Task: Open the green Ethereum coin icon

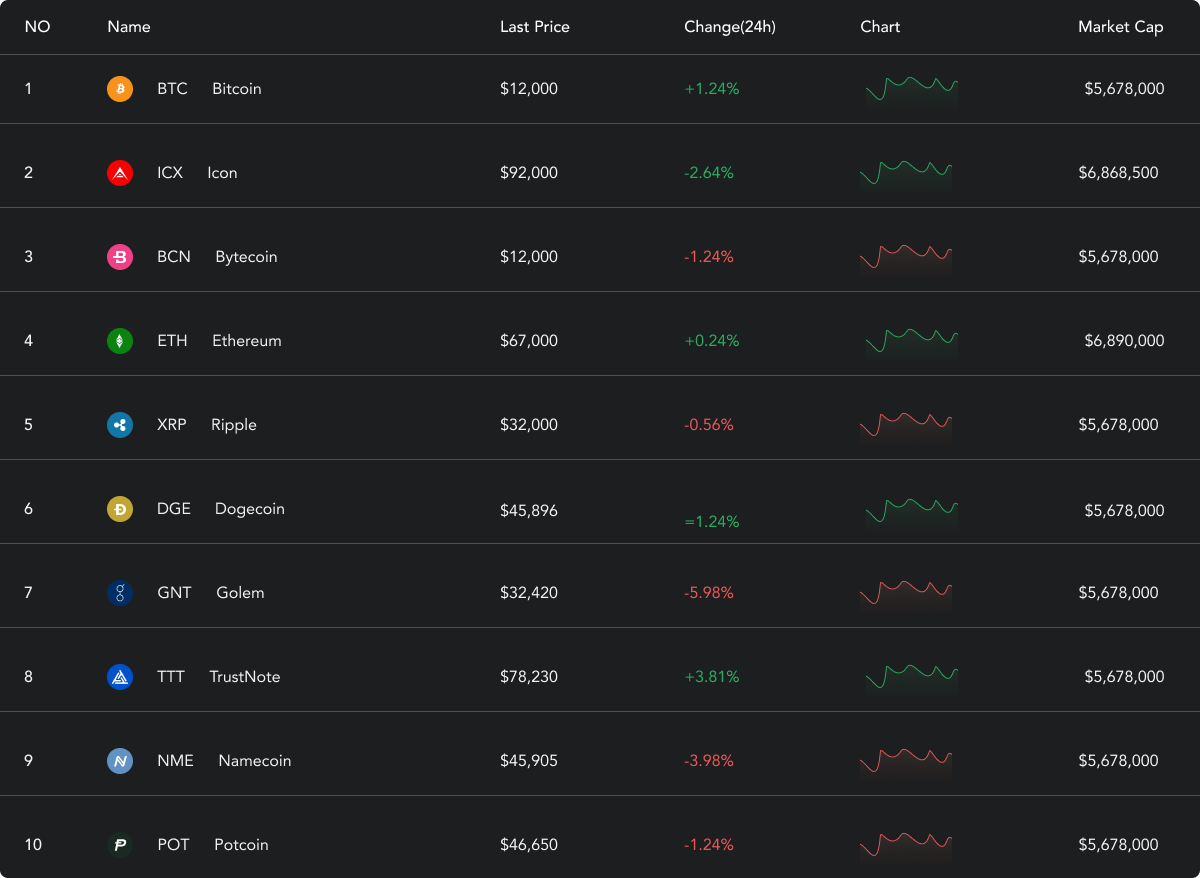Action: tap(120, 341)
